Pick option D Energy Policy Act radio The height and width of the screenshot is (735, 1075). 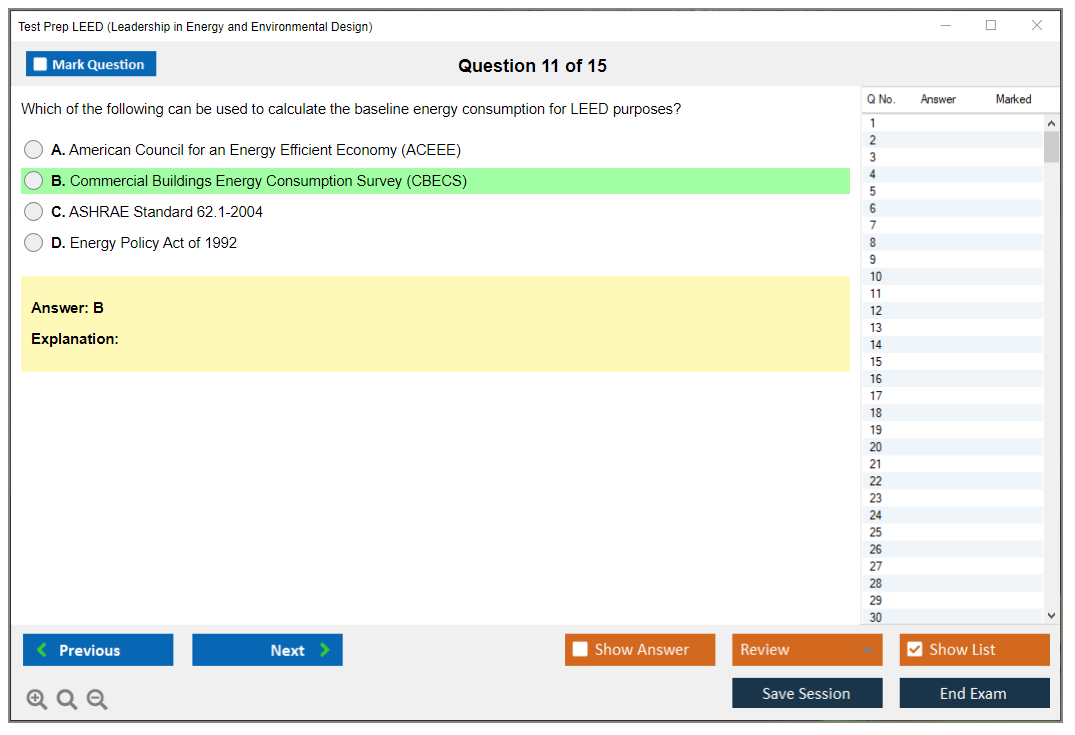tap(34, 243)
